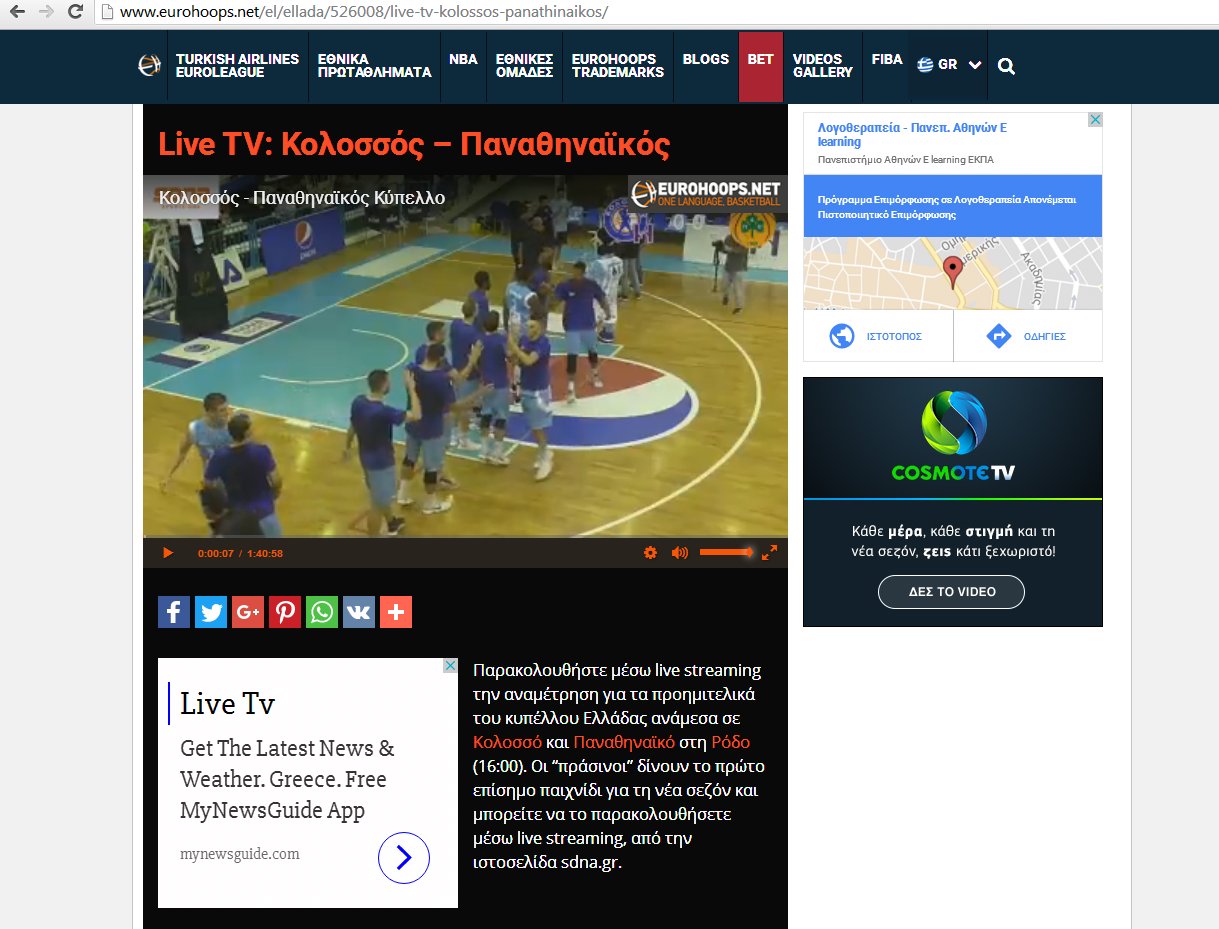Click the browser address bar URL
The height and width of the screenshot is (929, 1219).
pyautogui.click(x=363, y=13)
